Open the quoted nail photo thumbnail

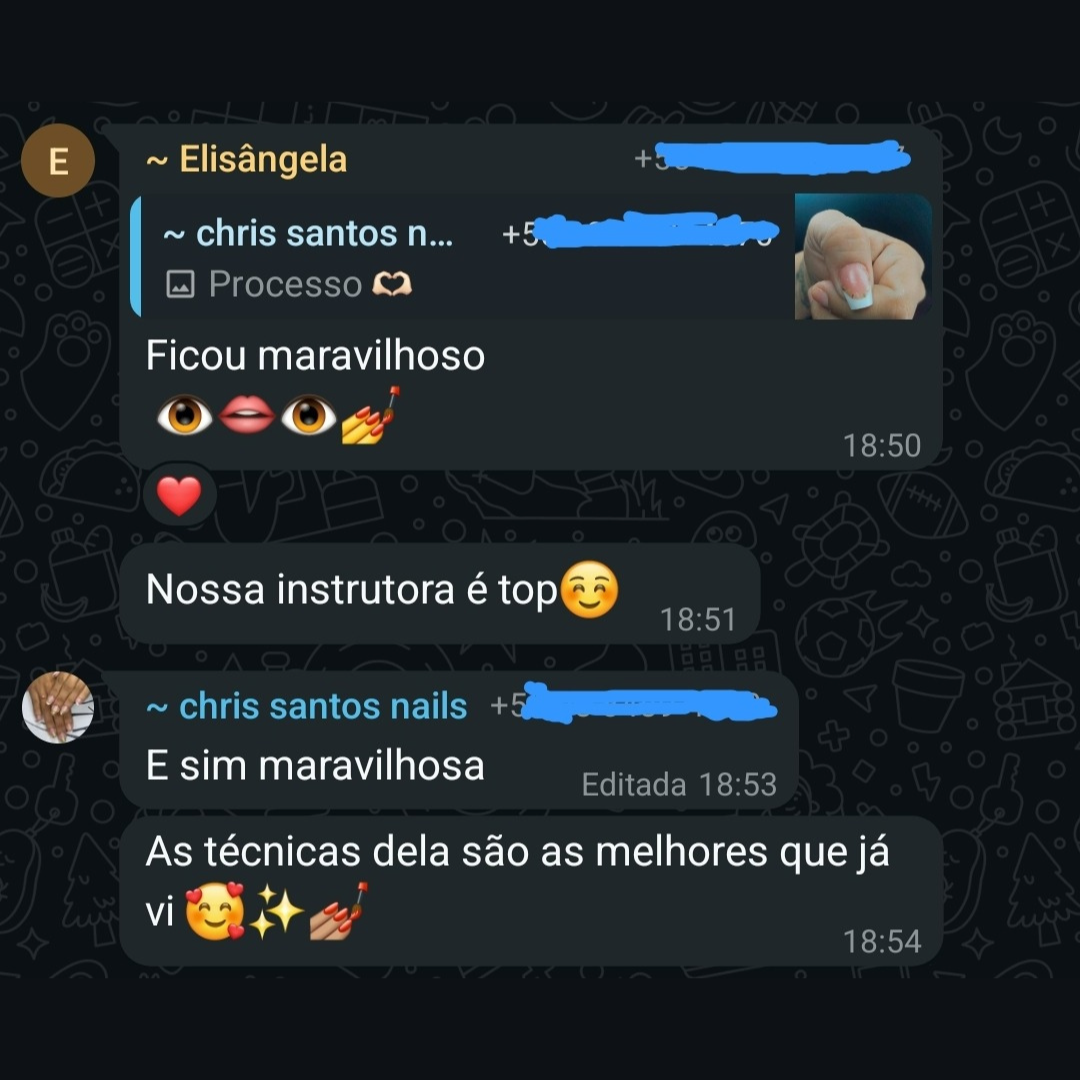[863, 256]
